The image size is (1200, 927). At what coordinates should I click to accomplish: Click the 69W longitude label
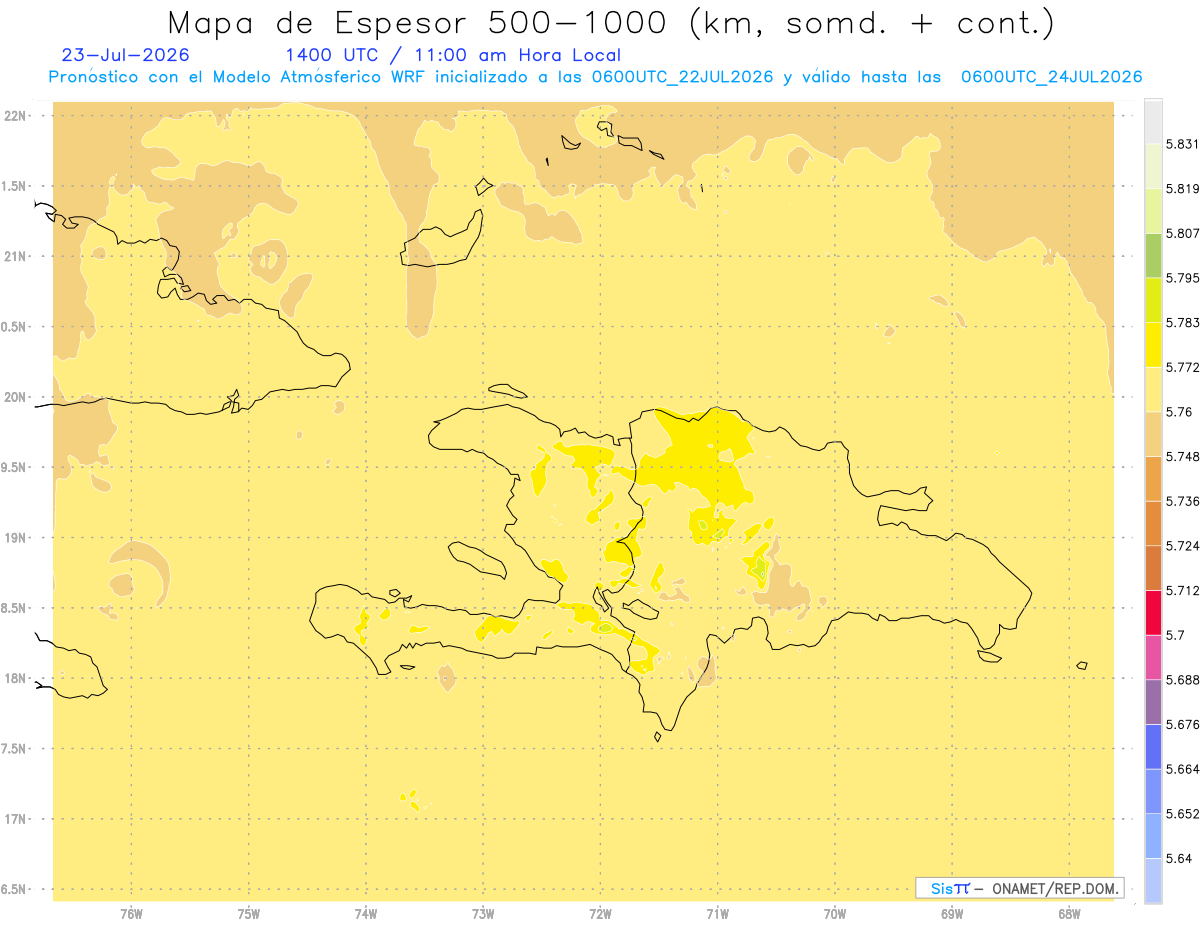click(x=952, y=914)
